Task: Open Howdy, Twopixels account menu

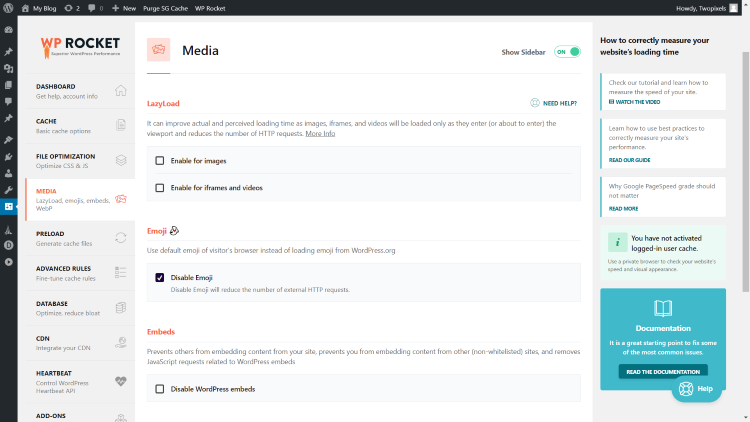Action: point(706,8)
